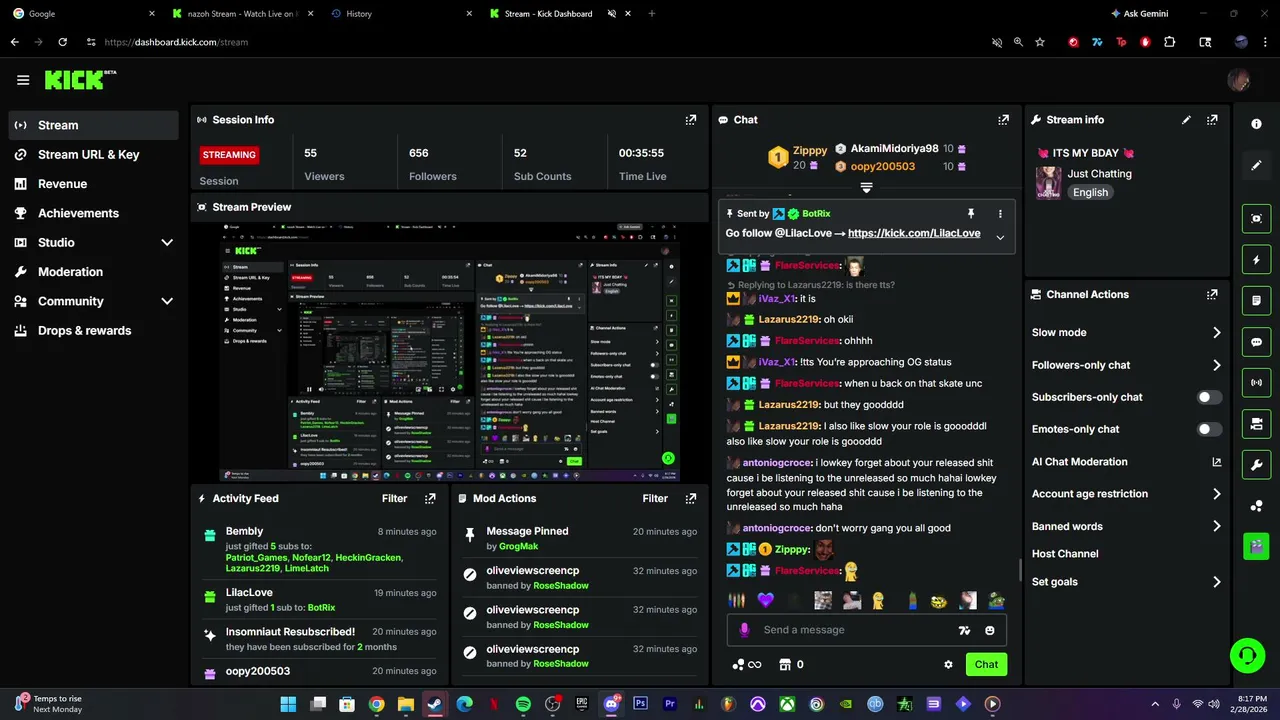Open the emoji picker in chat box
Image resolution: width=1280 pixels, height=720 pixels.
coord(990,630)
